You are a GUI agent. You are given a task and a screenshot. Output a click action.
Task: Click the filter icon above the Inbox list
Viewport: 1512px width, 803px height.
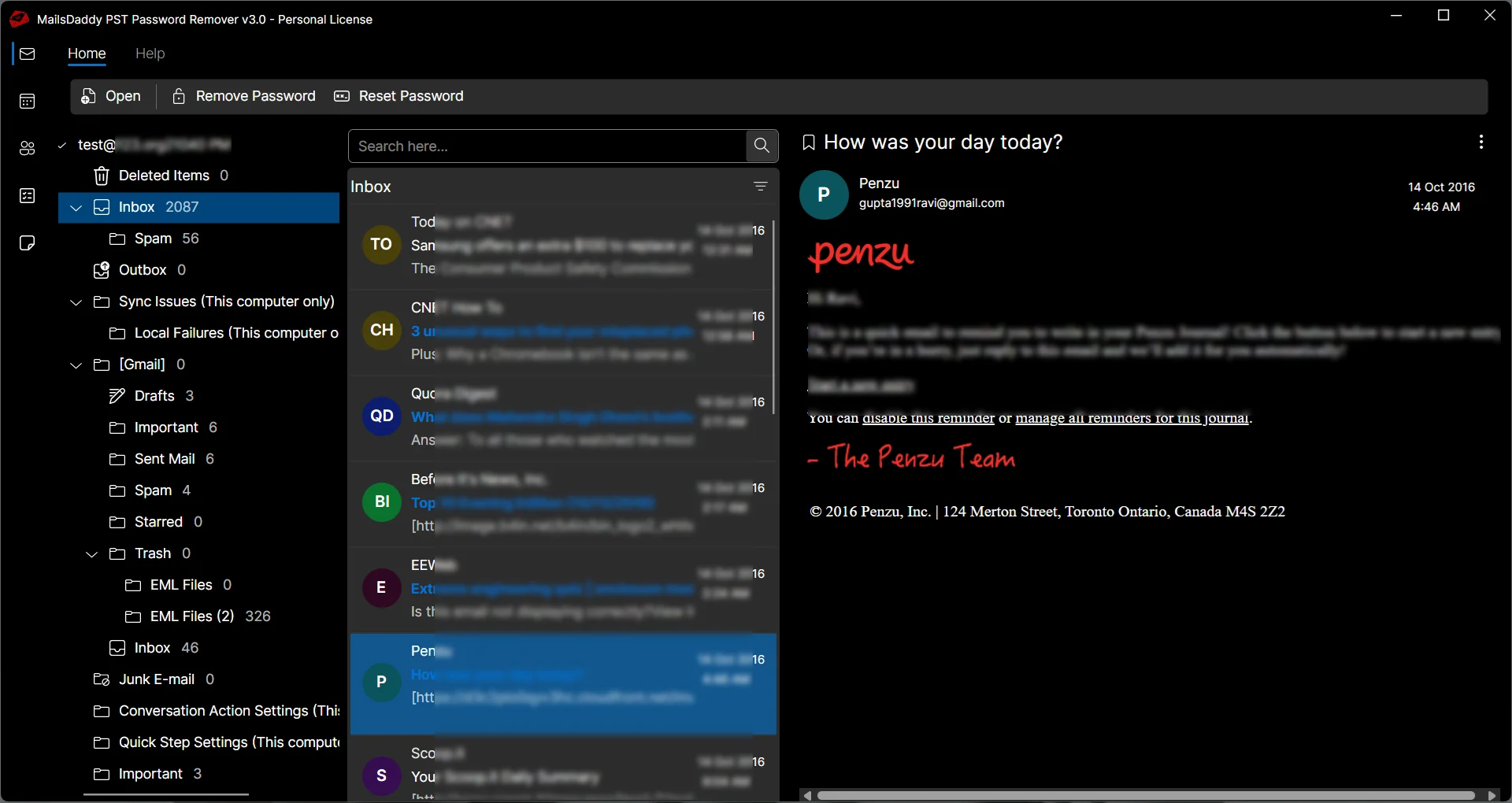point(759,187)
